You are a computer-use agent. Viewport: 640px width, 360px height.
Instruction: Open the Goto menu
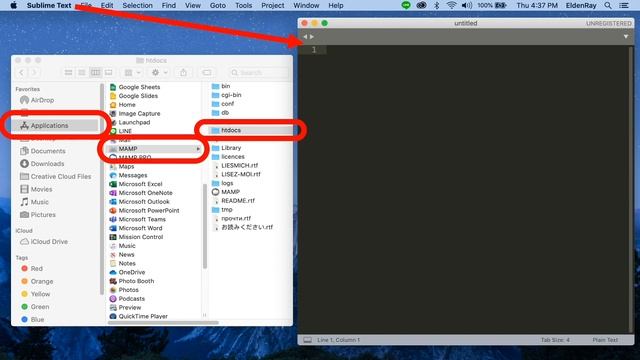click(x=218, y=5)
